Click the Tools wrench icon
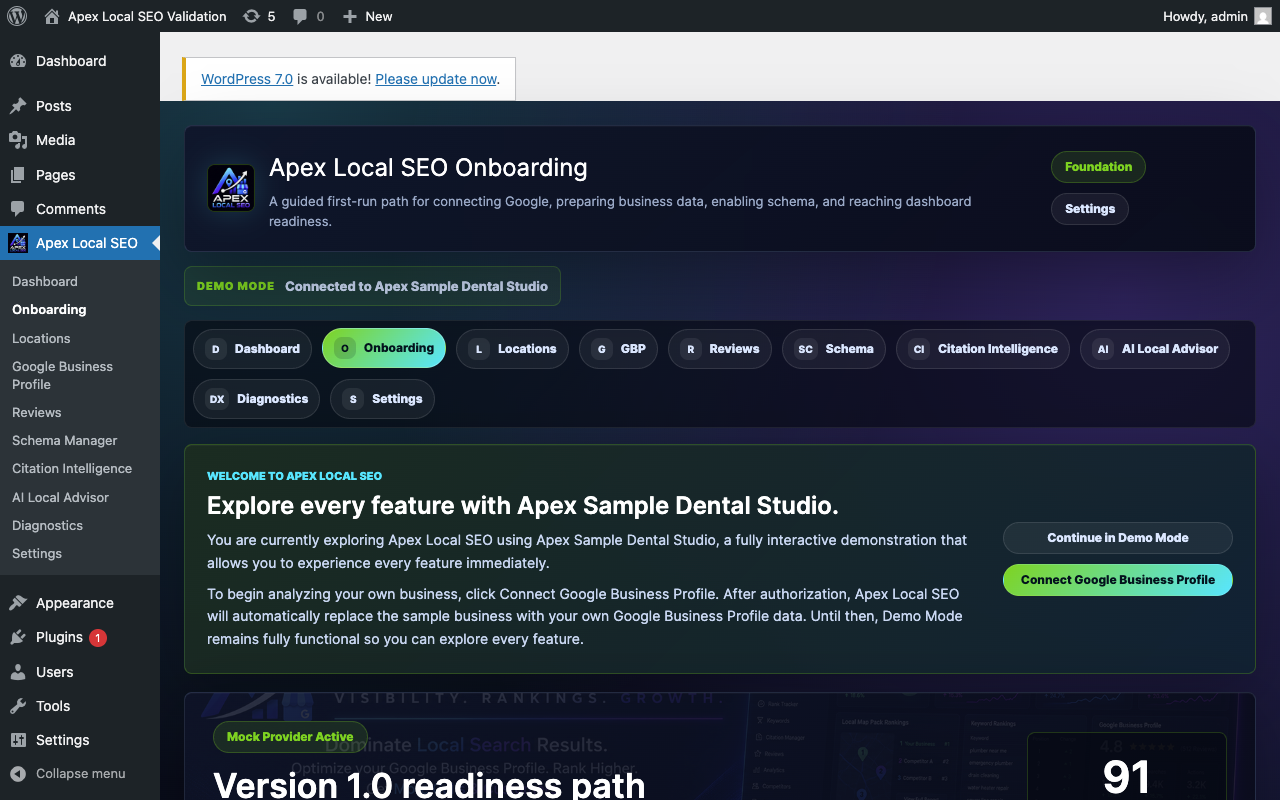1280x800 pixels. pos(18,706)
